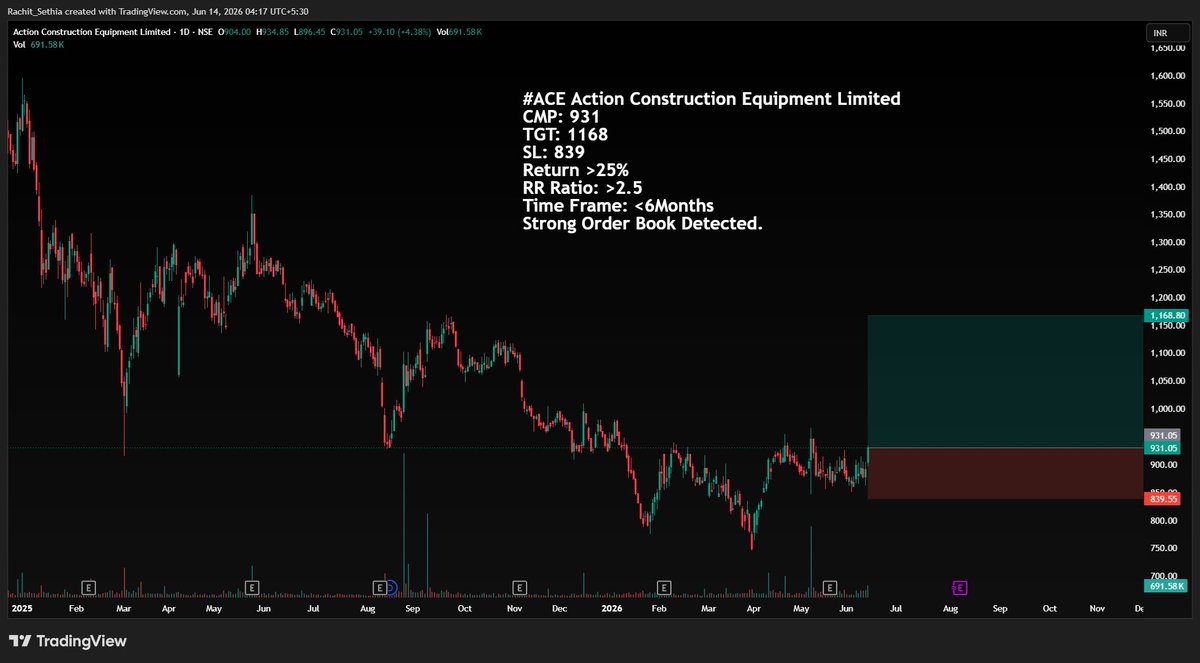Image resolution: width=1200 pixels, height=663 pixels.
Task: Click the TradingView logo
Action: (68, 641)
